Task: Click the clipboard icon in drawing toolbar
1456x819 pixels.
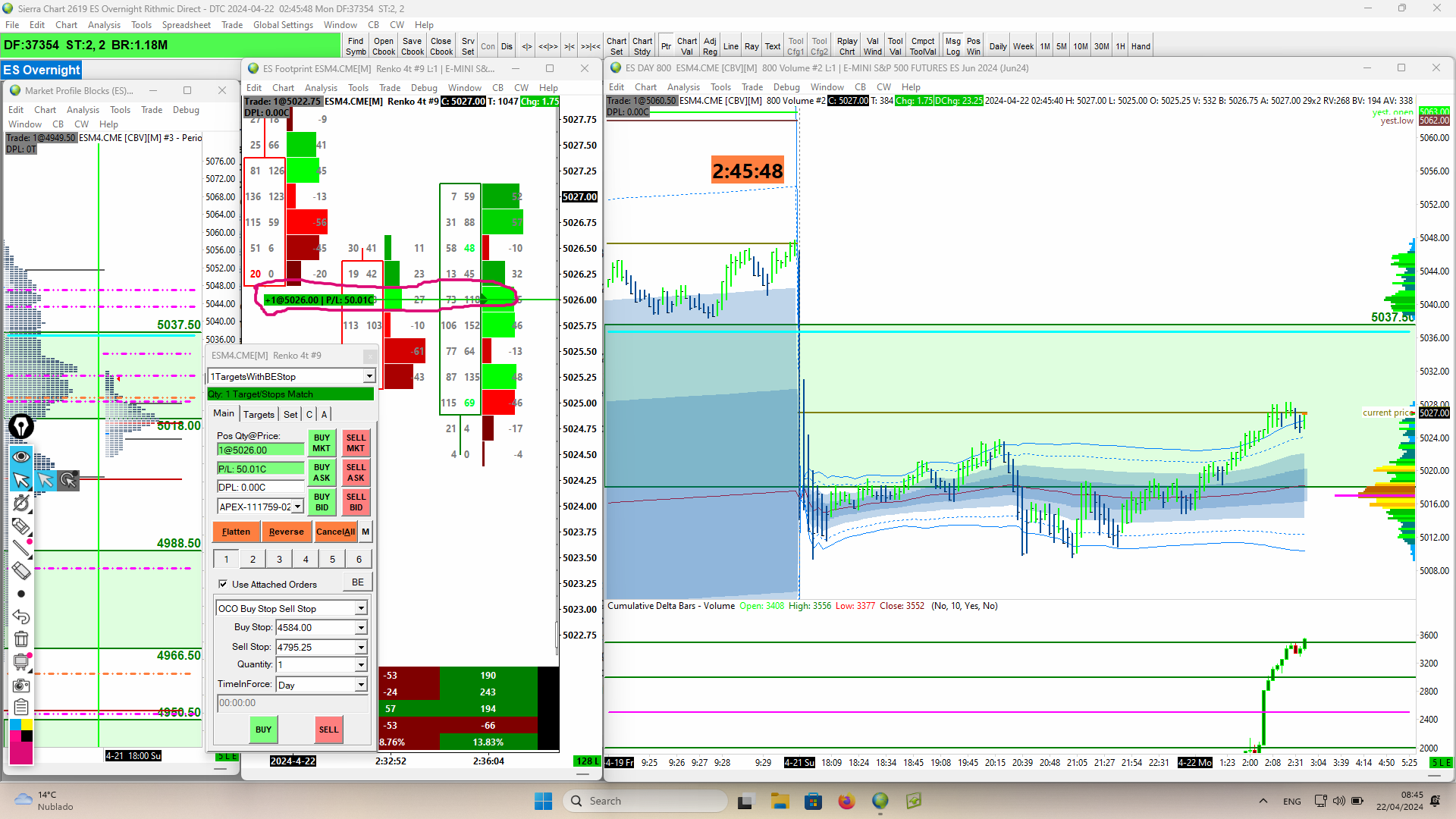Action: [21, 708]
